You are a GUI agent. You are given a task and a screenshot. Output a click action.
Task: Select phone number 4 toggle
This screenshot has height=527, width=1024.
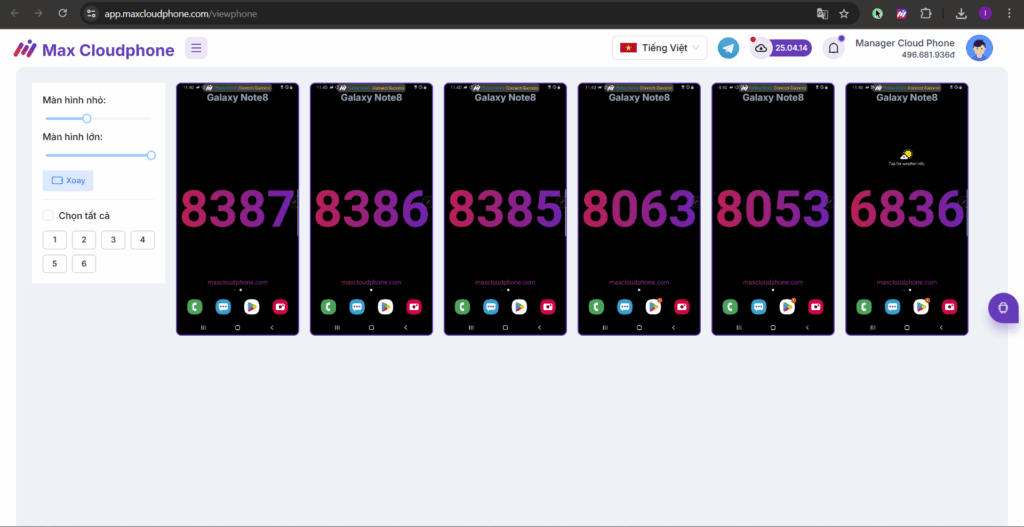pos(142,240)
